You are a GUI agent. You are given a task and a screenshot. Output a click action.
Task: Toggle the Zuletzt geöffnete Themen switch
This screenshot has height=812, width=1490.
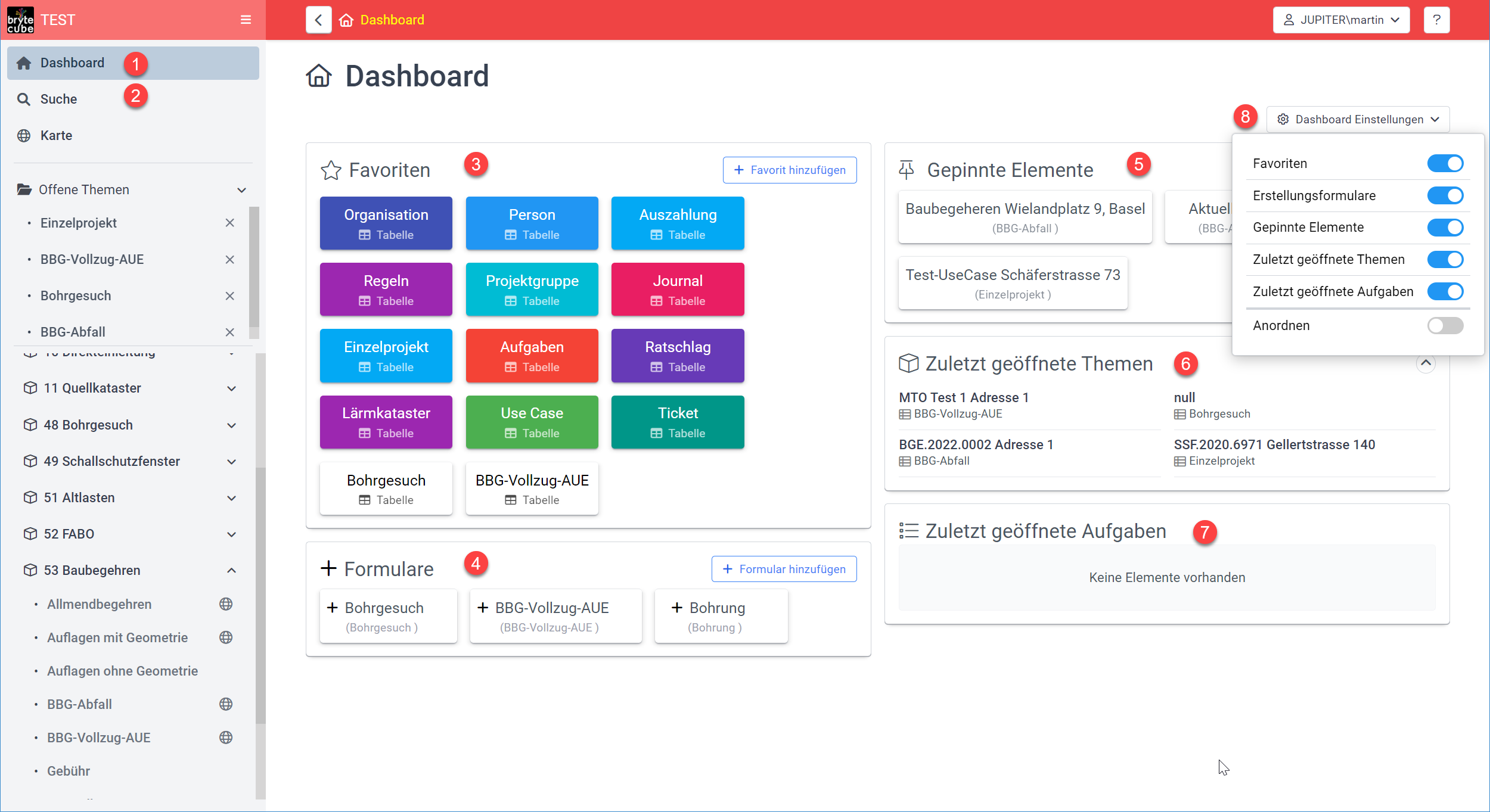pyautogui.click(x=1445, y=260)
